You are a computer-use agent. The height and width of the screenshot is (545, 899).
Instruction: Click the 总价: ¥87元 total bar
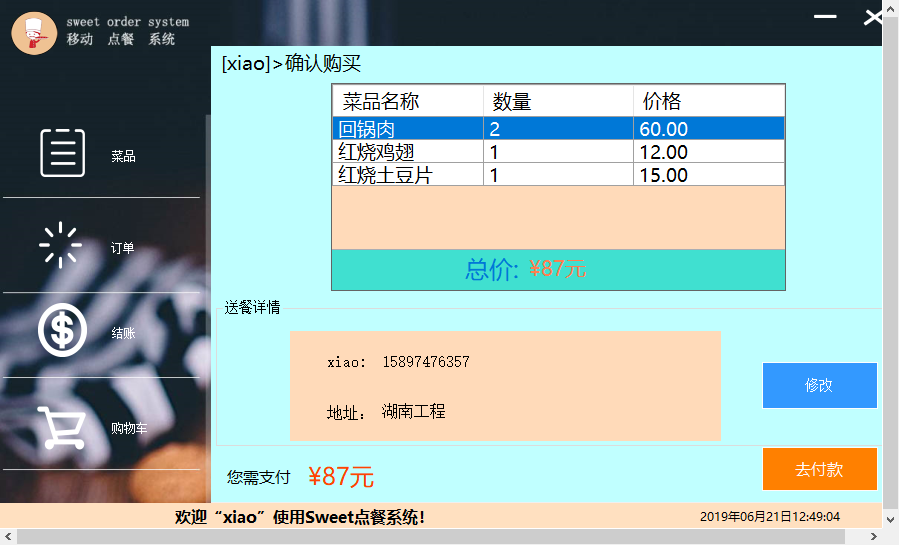pyautogui.click(x=558, y=269)
